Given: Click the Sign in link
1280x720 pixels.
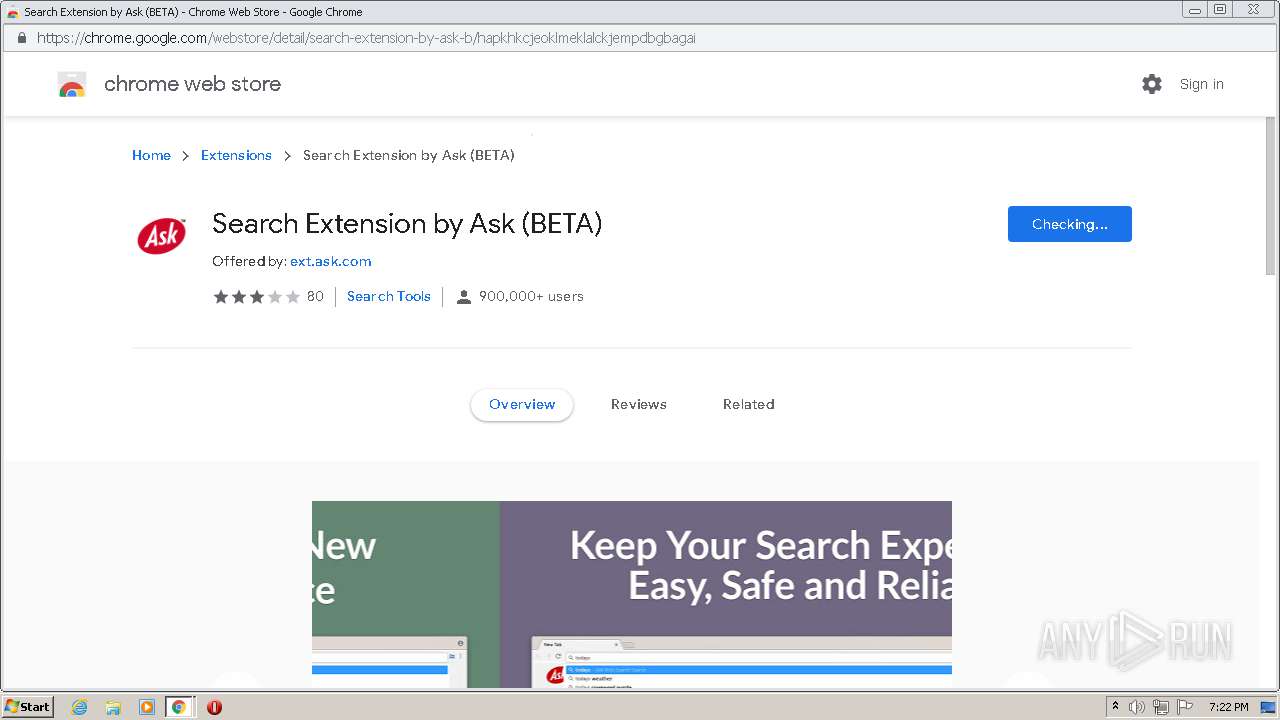Looking at the screenshot, I should pyautogui.click(x=1201, y=84).
